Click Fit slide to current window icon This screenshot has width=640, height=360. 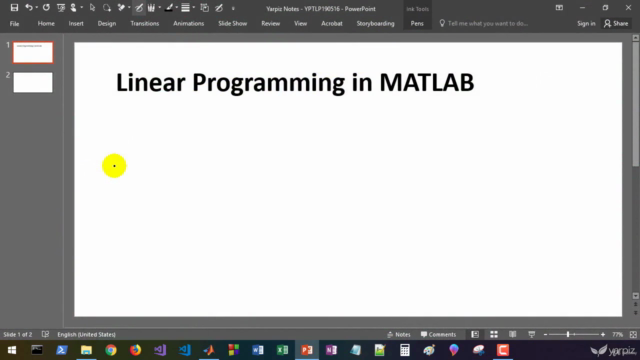click(x=633, y=334)
